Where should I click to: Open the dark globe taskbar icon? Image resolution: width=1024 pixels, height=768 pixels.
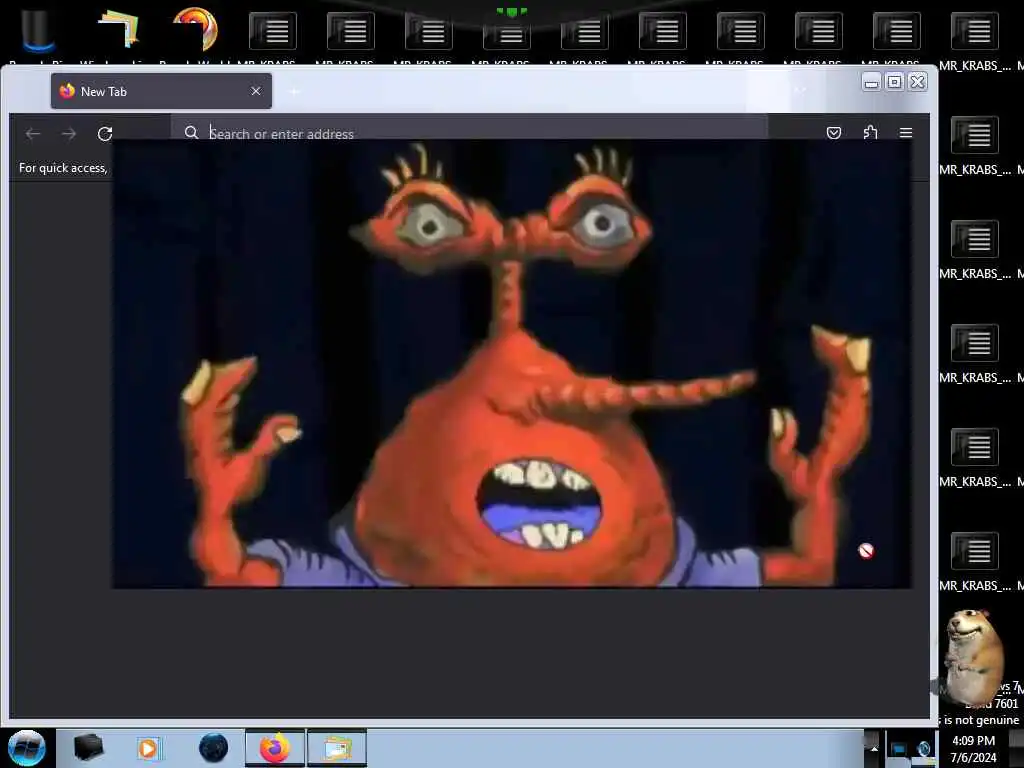213,748
